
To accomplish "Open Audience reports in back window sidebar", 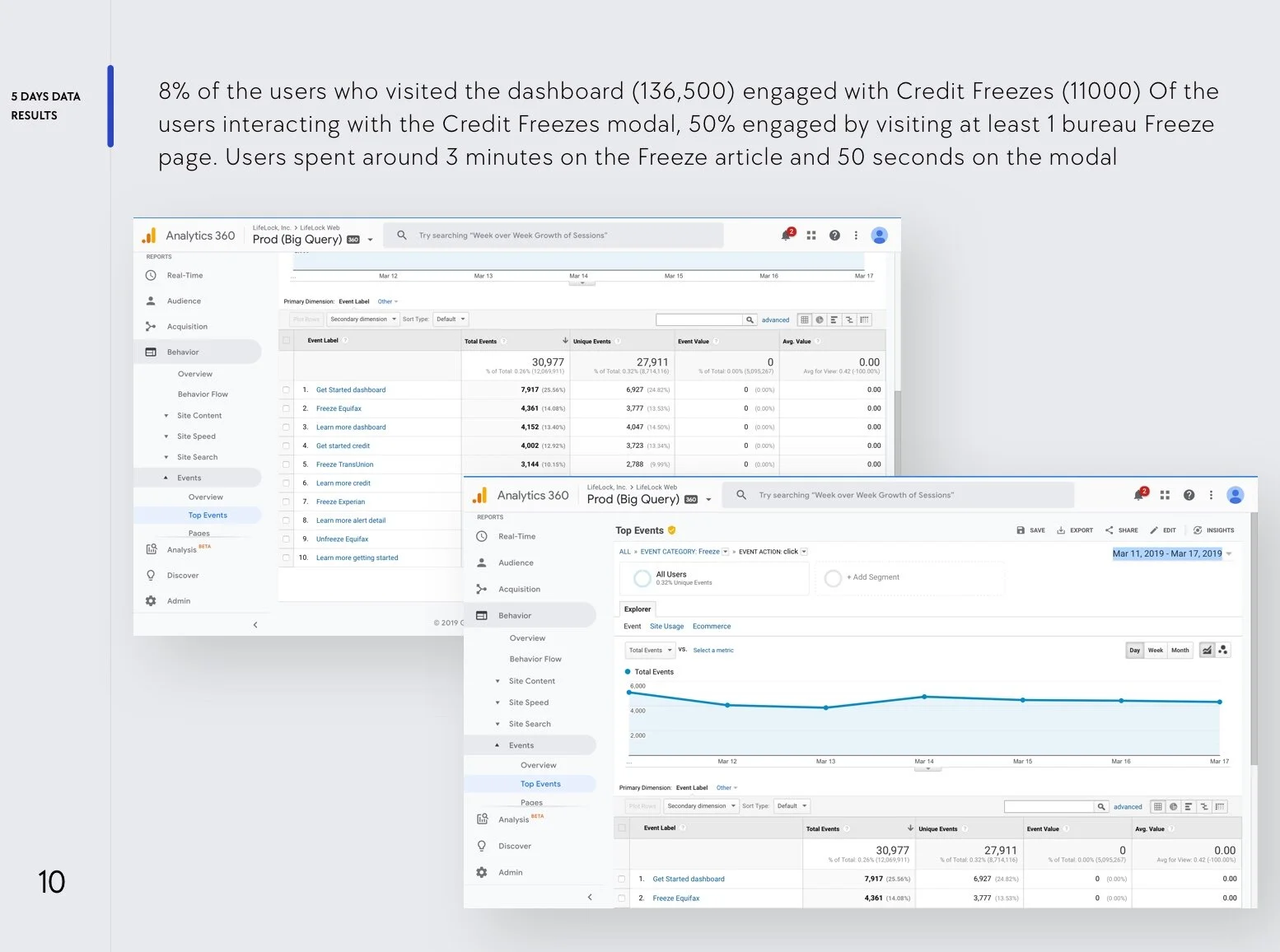I will point(184,301).
